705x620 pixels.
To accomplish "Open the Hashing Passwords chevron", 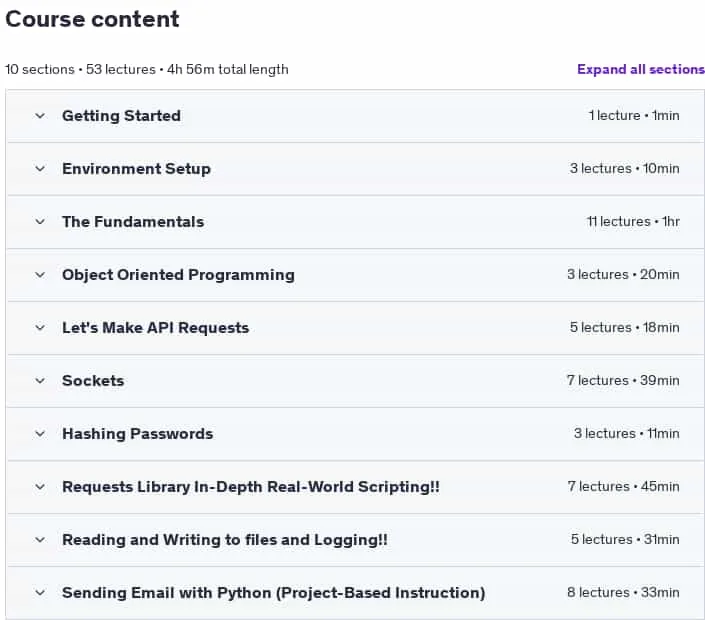I will [40, 434].
